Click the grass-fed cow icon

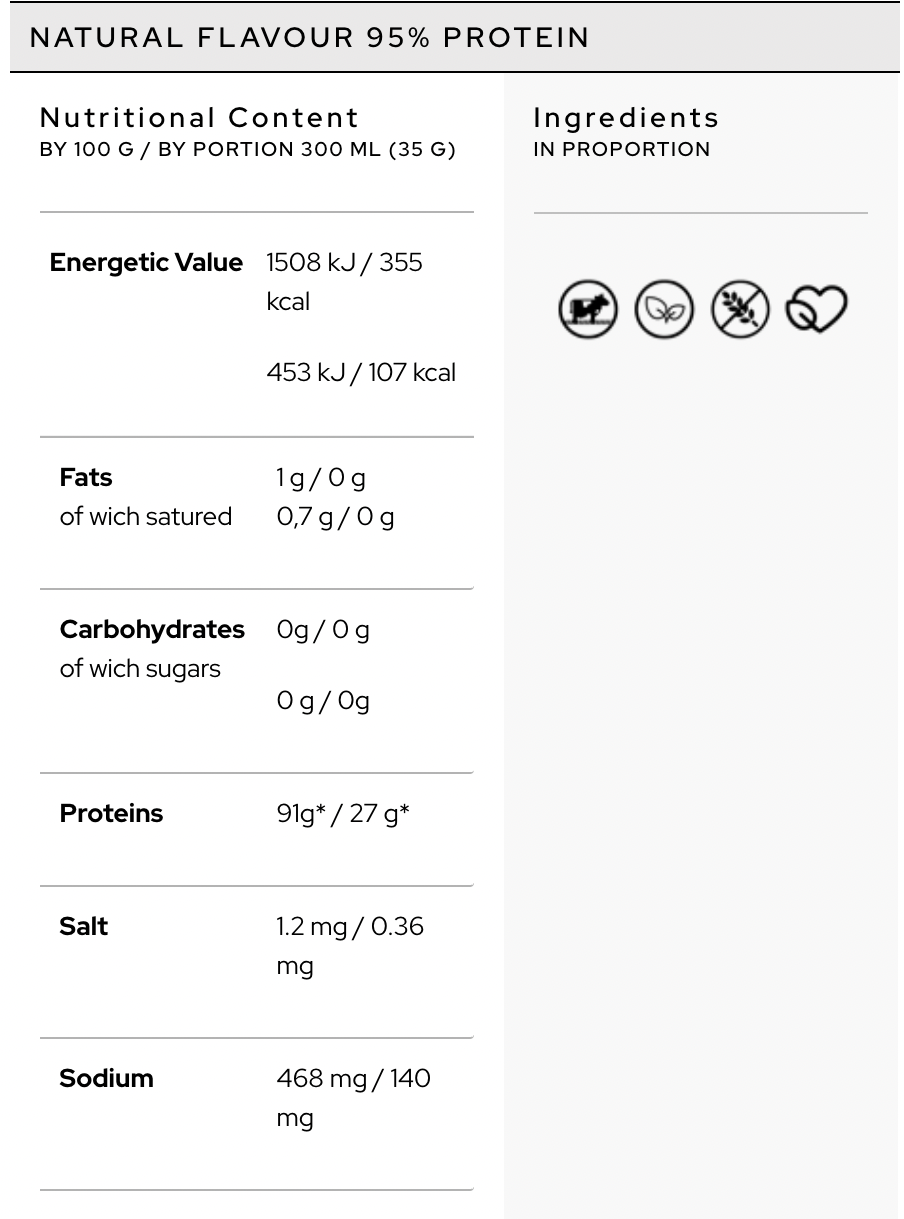coord(588,309)
